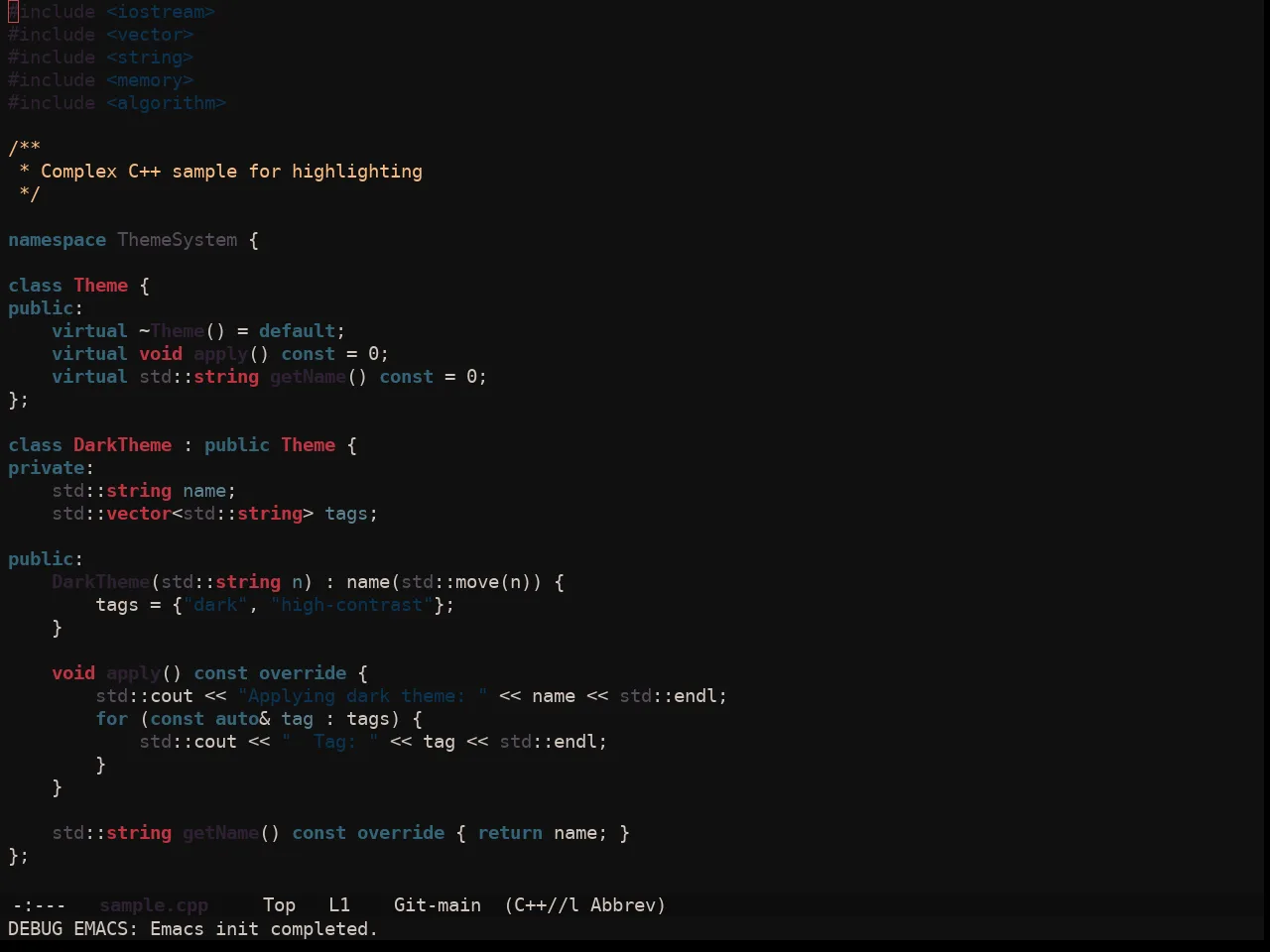1270x952 pixels.
Task: Click 'getName' in the virtual declaration line
Action: (x=308, y=377)
